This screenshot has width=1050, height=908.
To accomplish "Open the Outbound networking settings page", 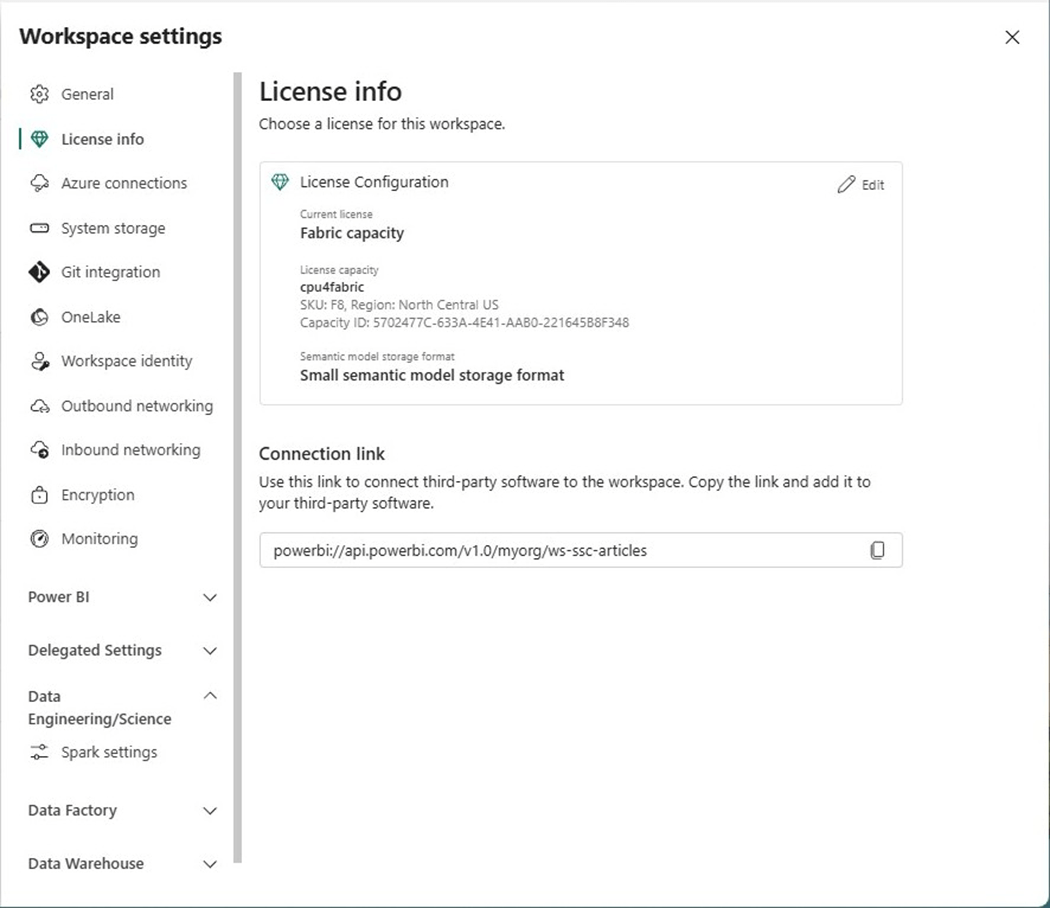I will tap(136, 406).
